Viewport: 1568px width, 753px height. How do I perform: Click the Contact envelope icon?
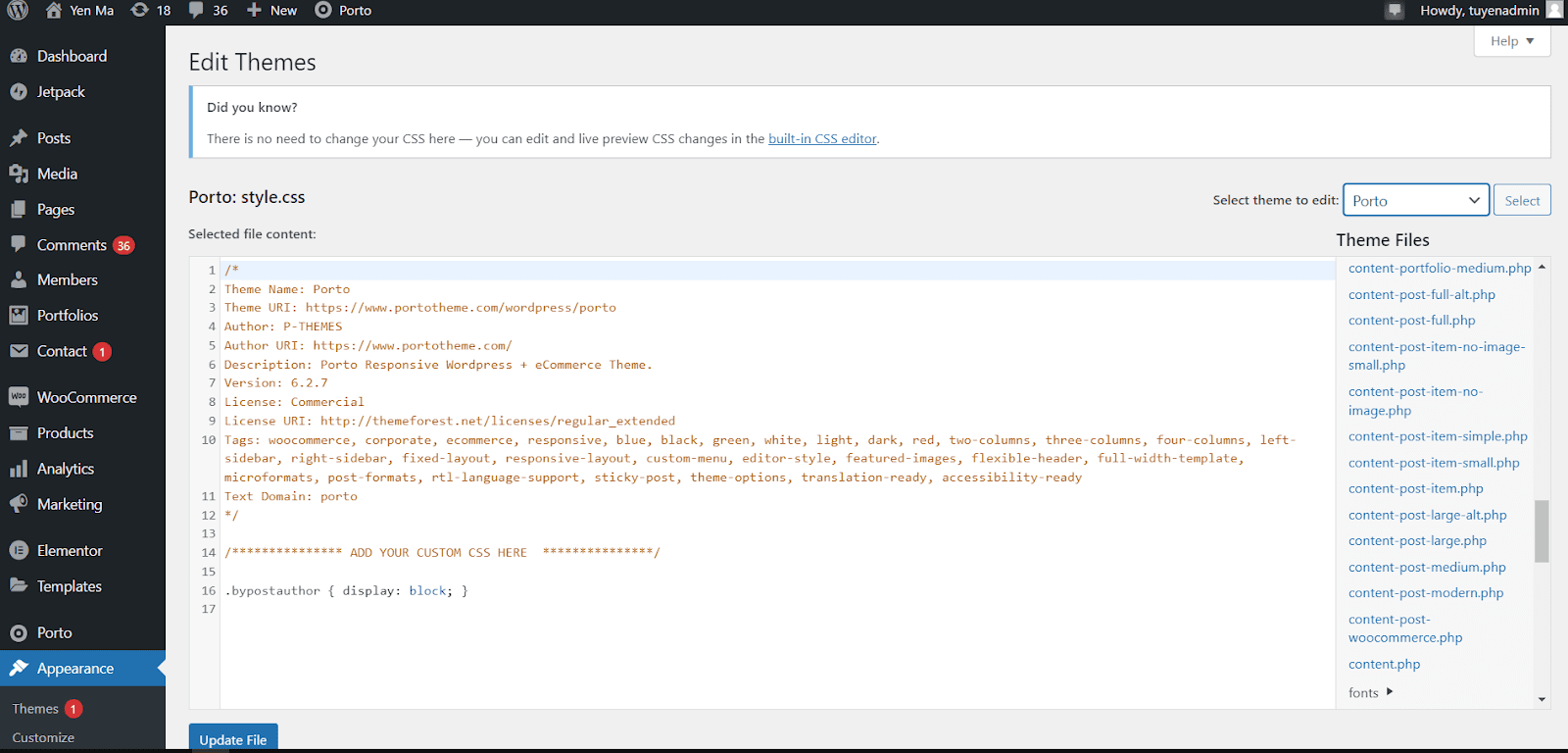[19, 351]
